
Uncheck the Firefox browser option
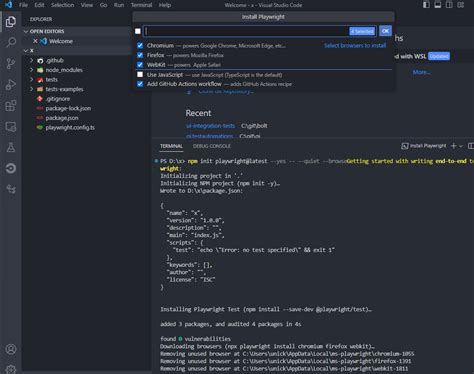point(140,55)
